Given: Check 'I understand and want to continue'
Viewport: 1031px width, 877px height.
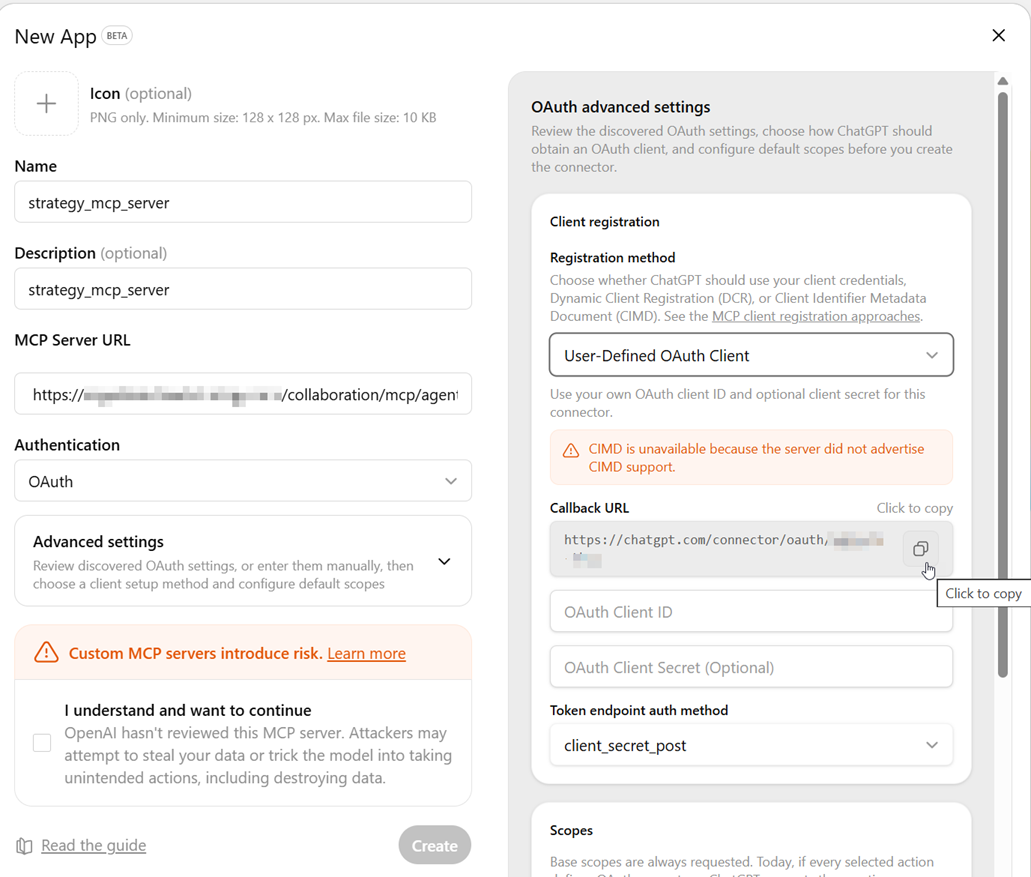Looking at the screenshot, I should [x=42, y=743].
